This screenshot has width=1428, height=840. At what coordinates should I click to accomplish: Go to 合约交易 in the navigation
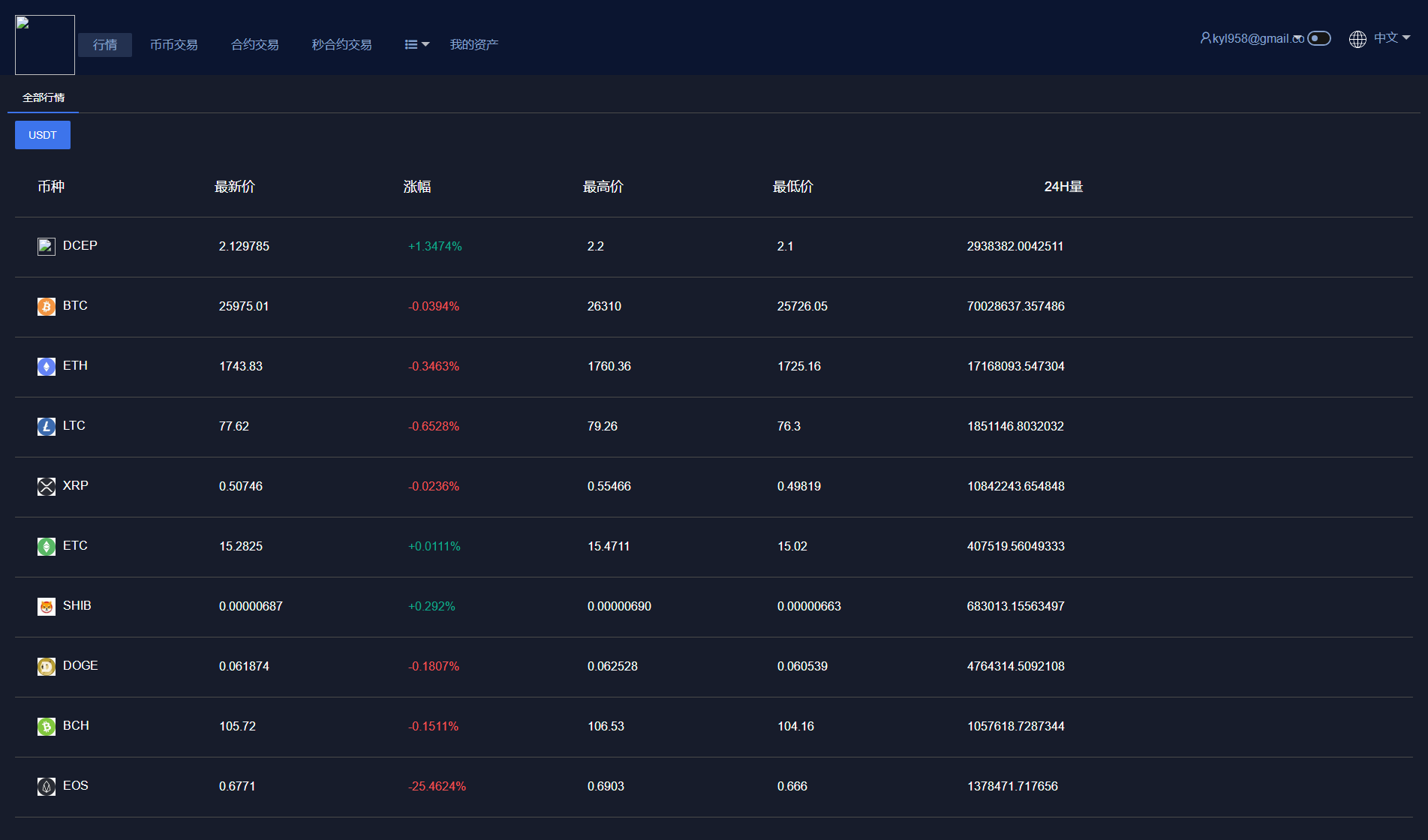(255, 45)
